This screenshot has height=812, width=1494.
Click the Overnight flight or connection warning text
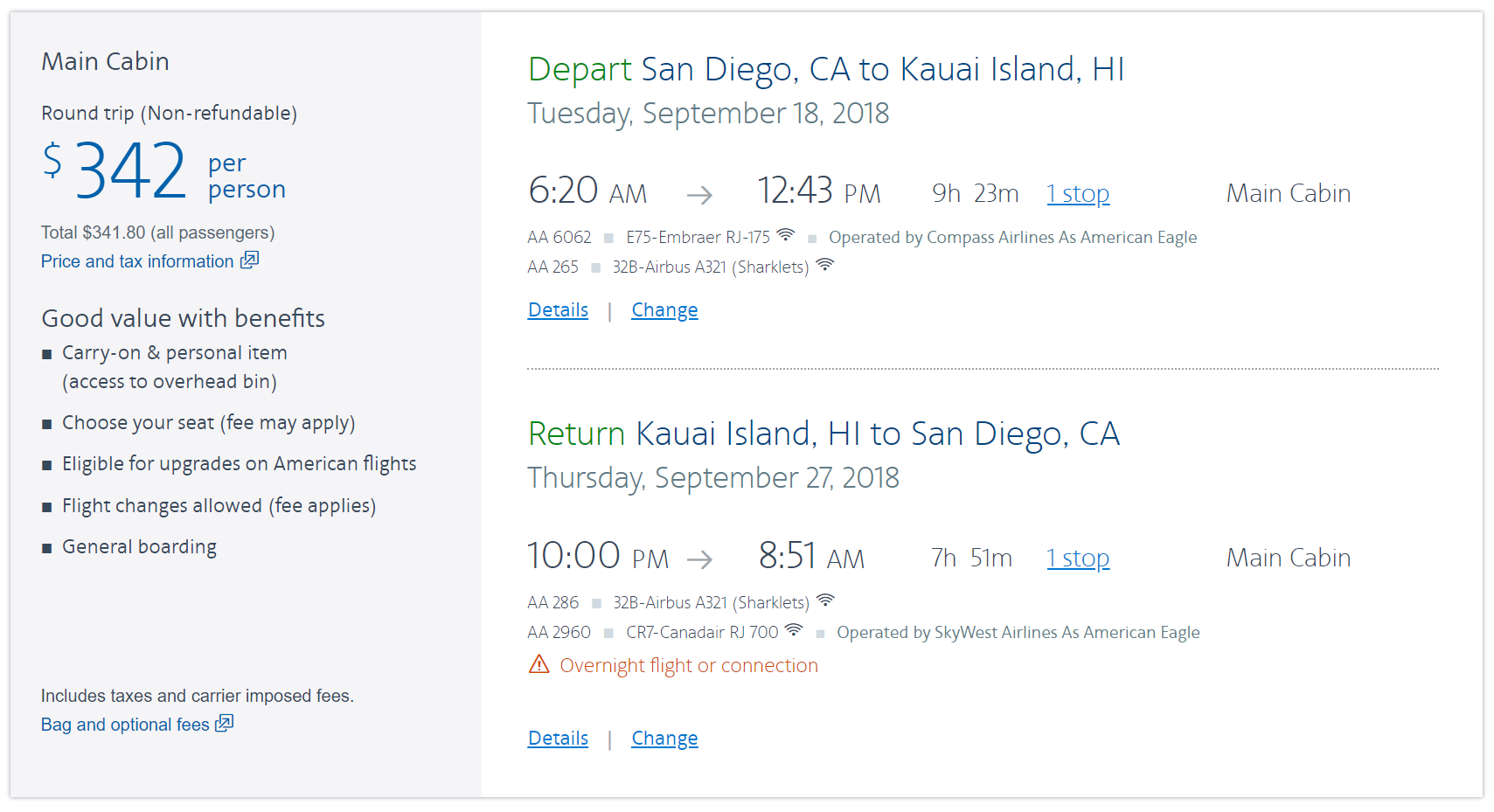(689, 666)
